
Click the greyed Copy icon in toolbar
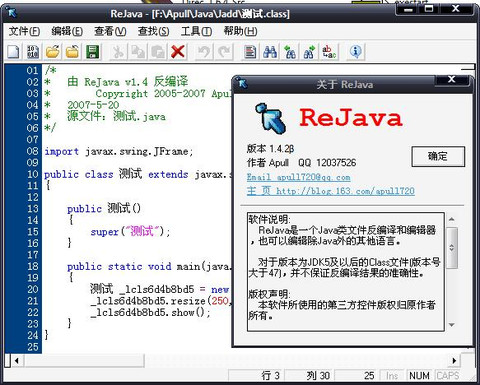click(138, 52)
